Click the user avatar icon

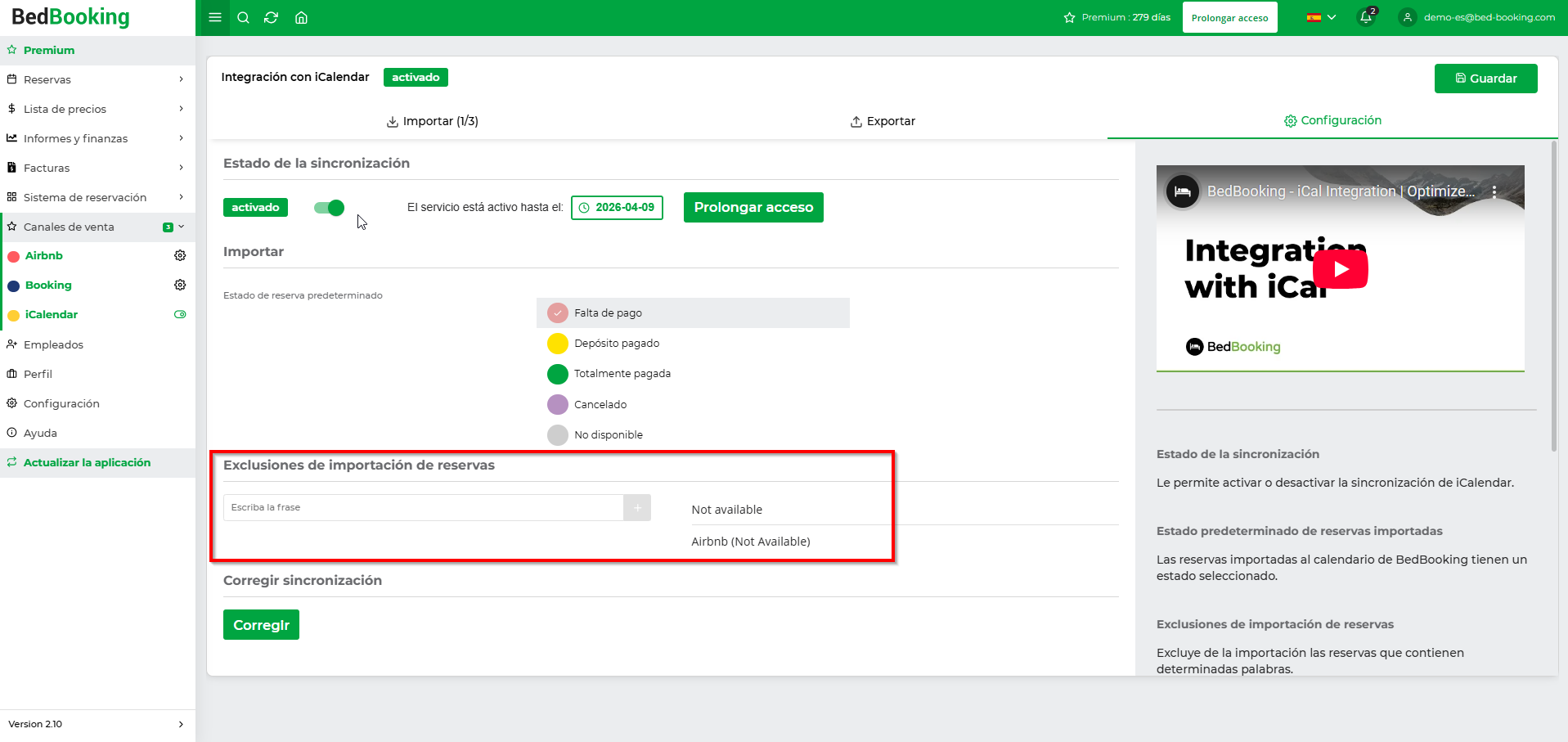click(1407, 17)
